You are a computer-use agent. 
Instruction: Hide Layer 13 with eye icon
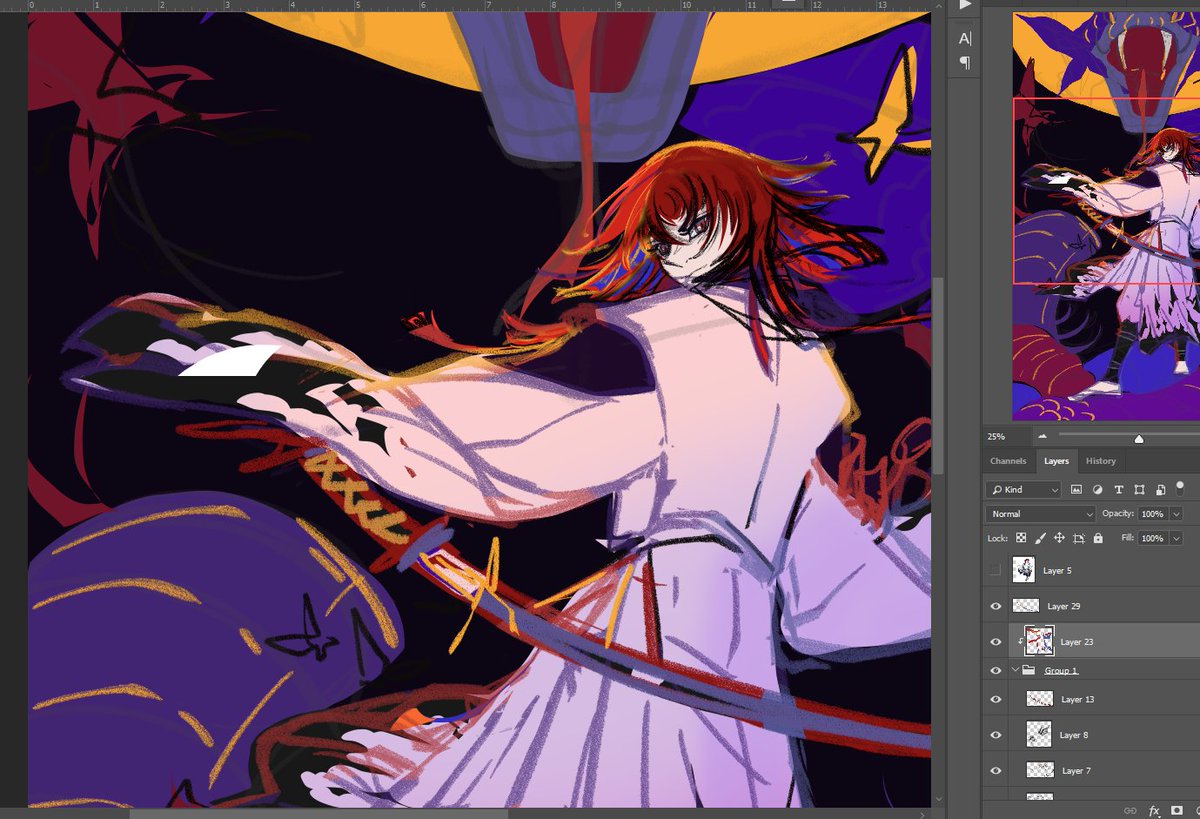(x=995, y=699)
